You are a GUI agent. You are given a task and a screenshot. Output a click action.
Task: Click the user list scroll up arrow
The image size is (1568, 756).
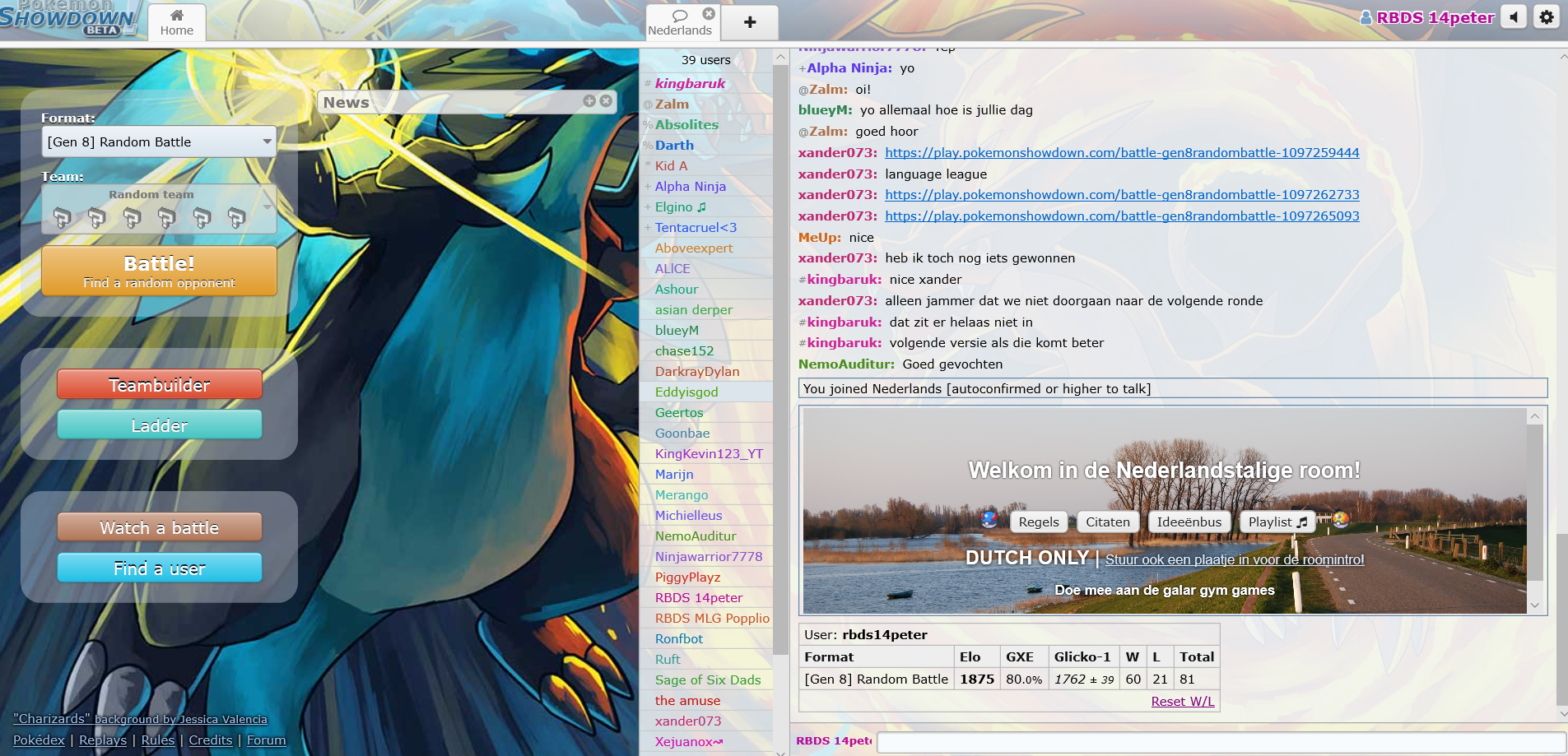pos(780,58)
